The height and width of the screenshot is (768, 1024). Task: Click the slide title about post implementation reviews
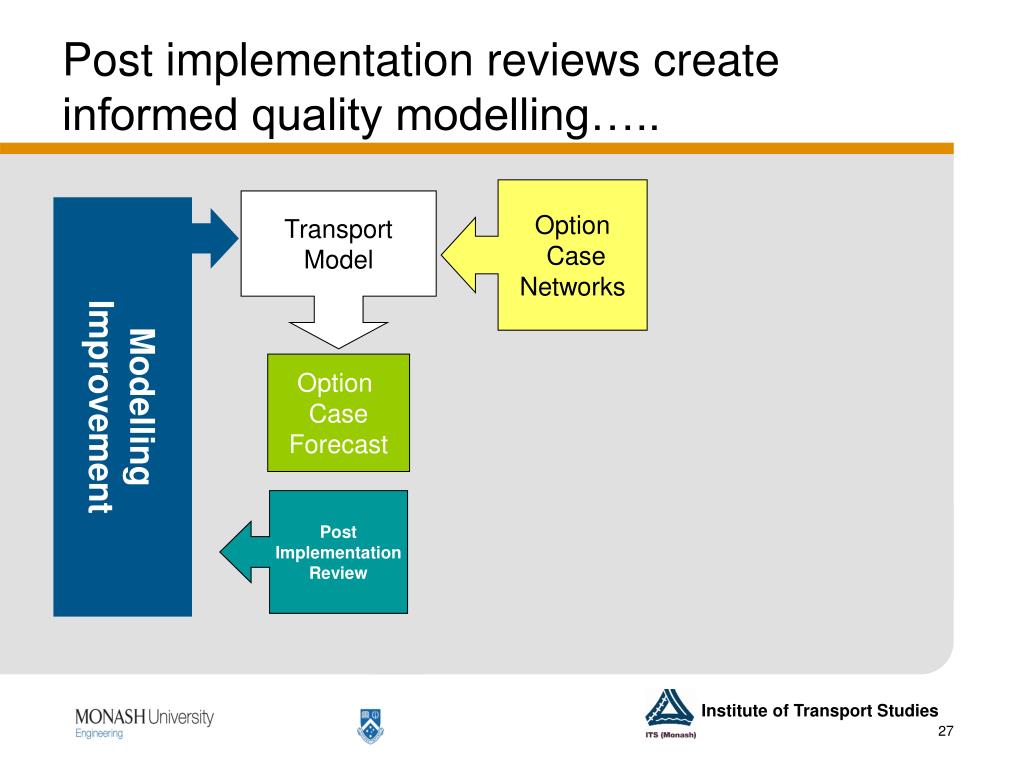(421, 87)
